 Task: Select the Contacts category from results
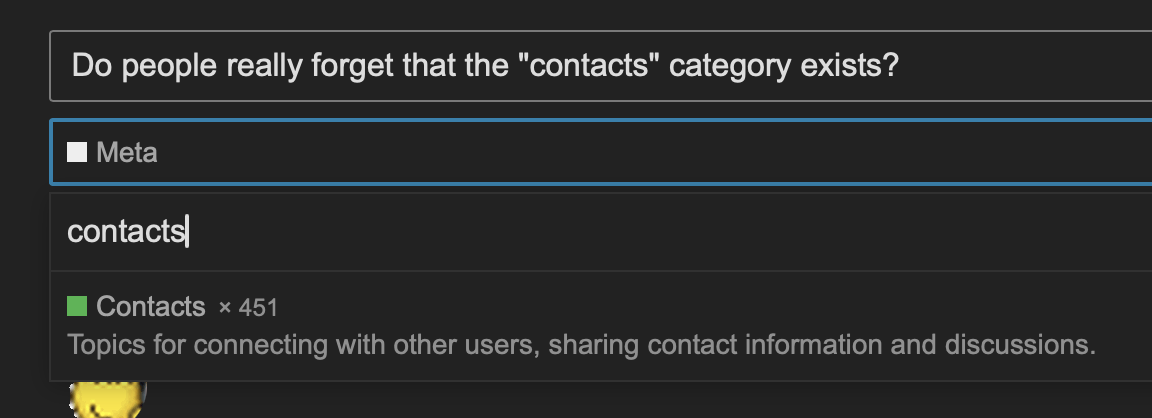600,326
